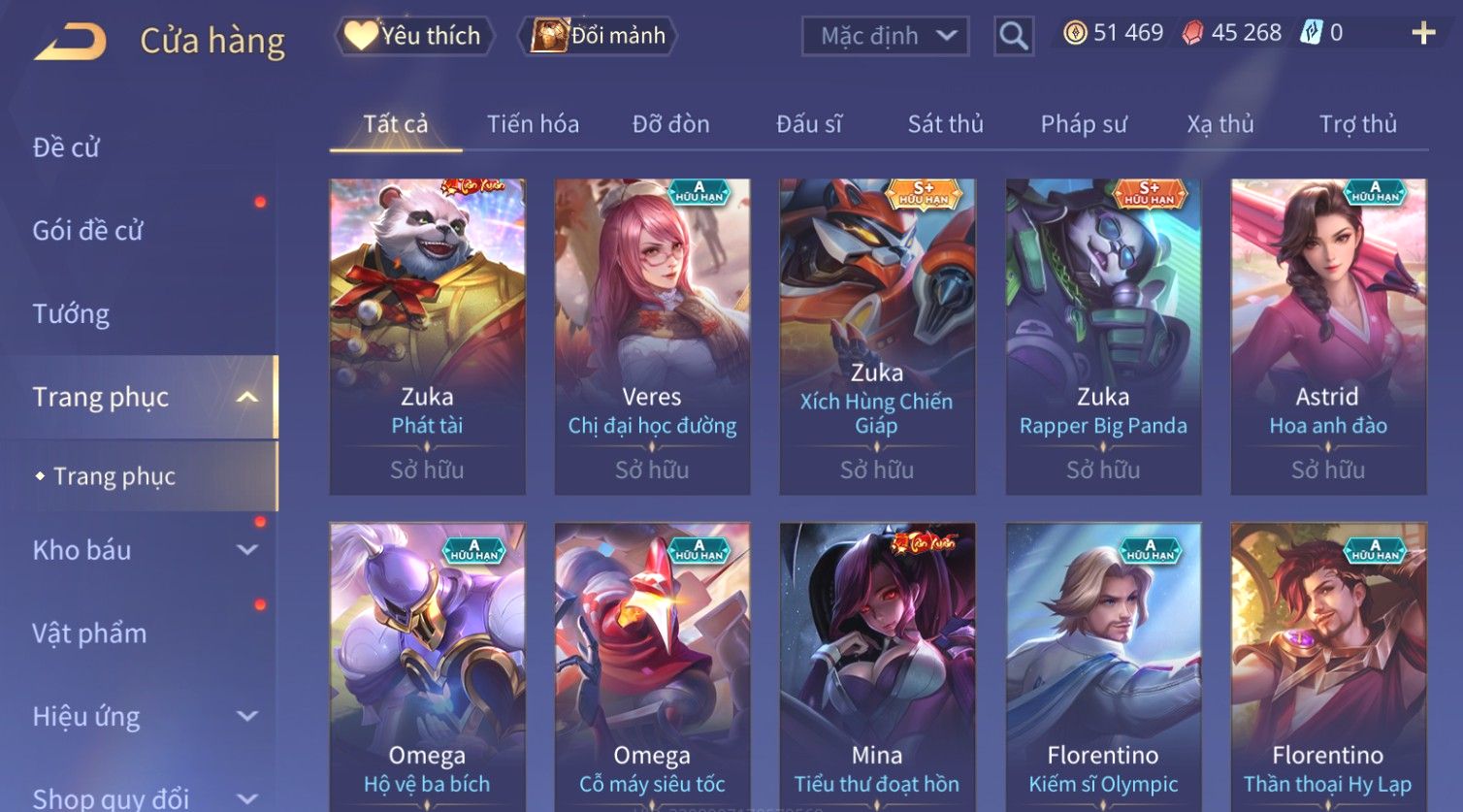Select the Pháp sư tab
The height and width of the screenshot is (812, 1463).
(1084, 124)
